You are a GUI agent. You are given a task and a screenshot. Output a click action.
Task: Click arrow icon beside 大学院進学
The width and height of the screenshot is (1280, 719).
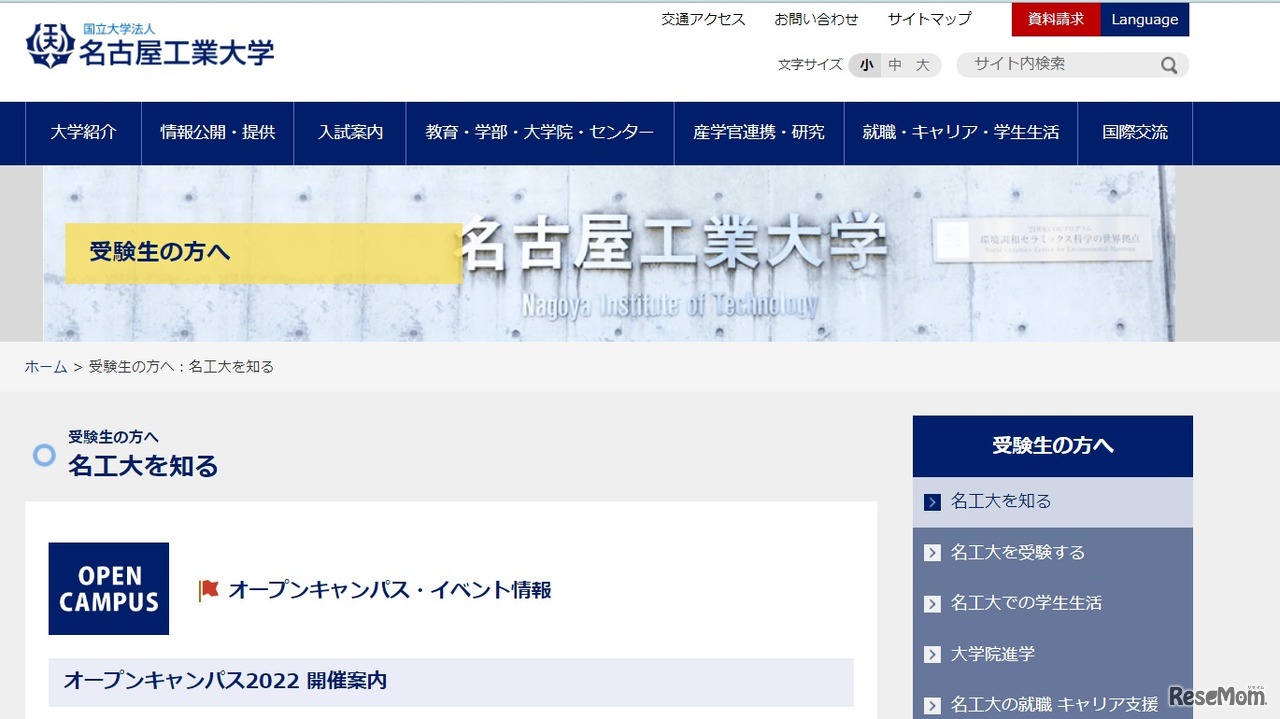[933, 655]
